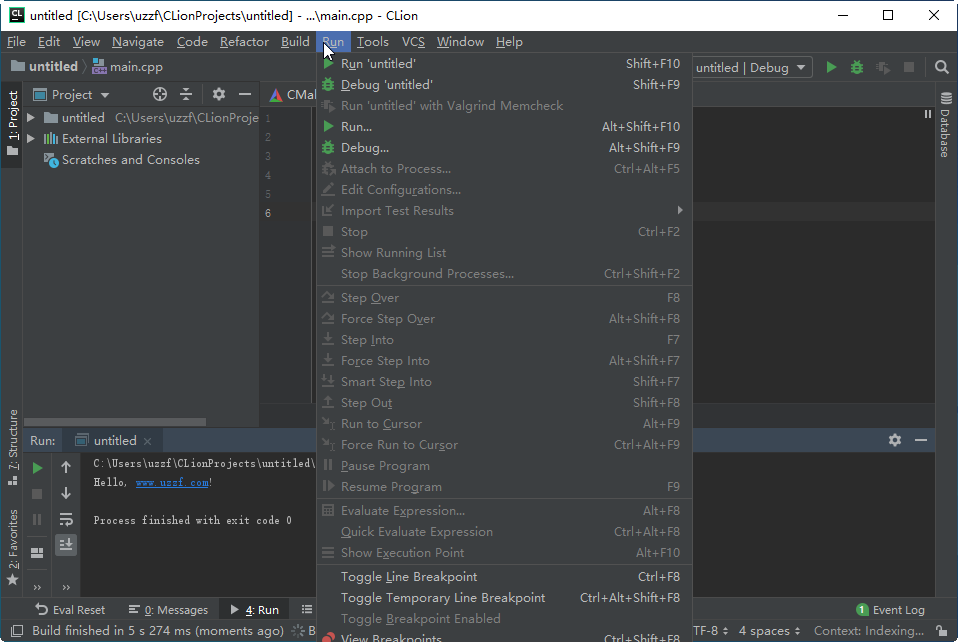The height and width of the screenshot is (642, 958).
Task: Open the Event Log button
Action: (x=890, y=610)
